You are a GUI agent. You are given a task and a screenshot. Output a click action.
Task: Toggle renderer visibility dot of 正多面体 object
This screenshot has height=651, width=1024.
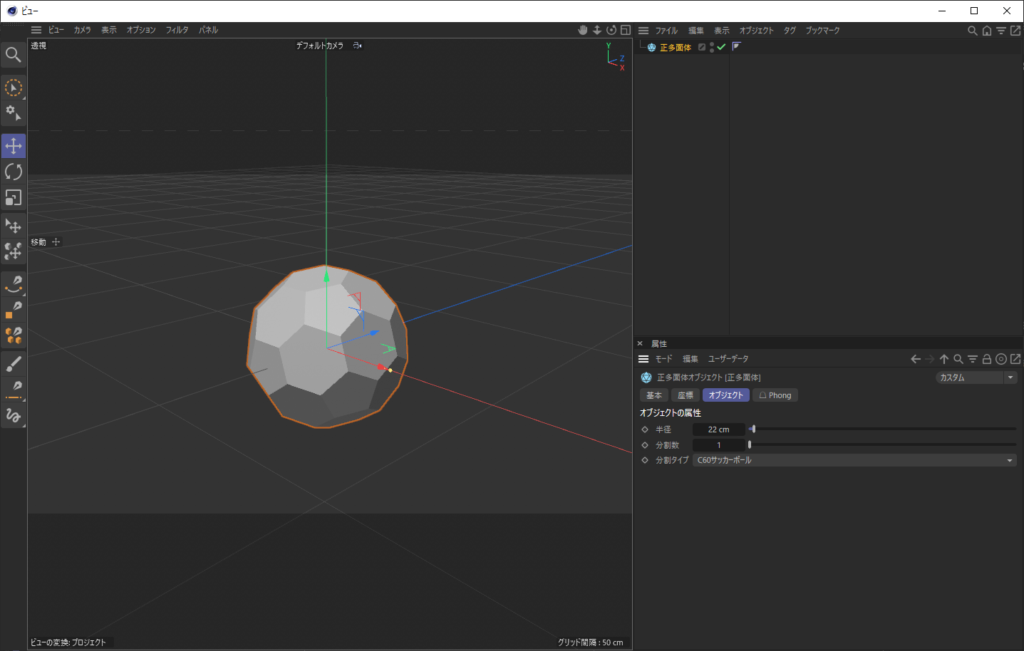click(712, 51)
